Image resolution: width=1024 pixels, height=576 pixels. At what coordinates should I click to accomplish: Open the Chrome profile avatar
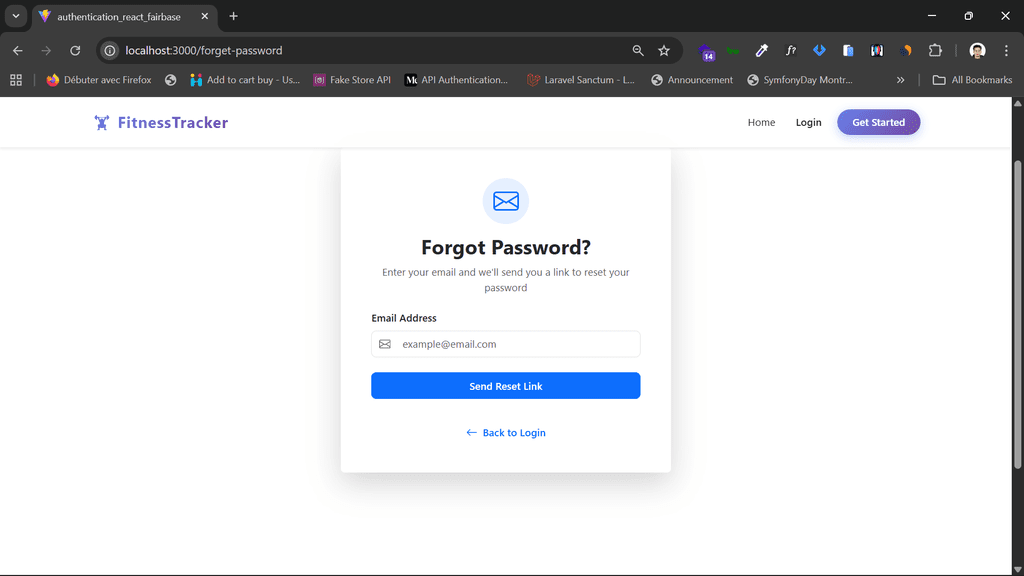(x=977, y=51)
